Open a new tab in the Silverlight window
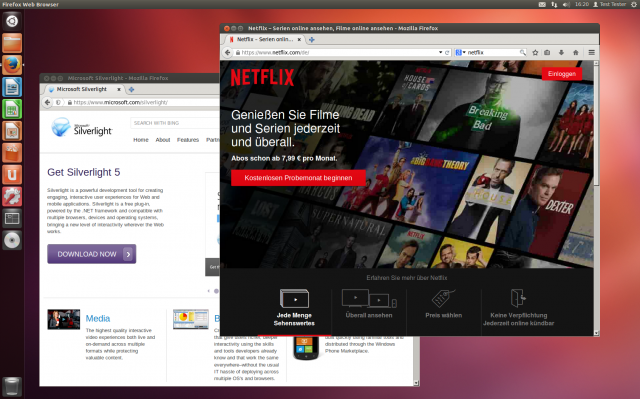 pos(131,89)
